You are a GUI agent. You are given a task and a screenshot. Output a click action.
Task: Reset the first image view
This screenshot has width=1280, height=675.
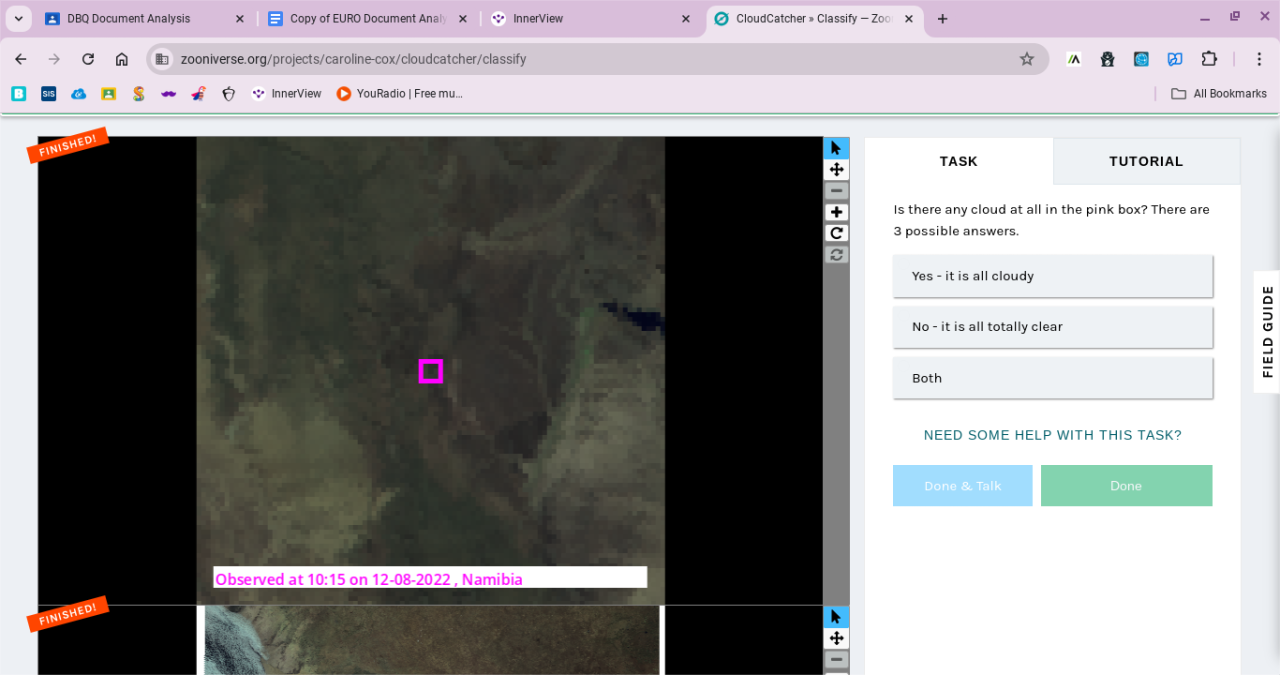[x=836, y=254]
